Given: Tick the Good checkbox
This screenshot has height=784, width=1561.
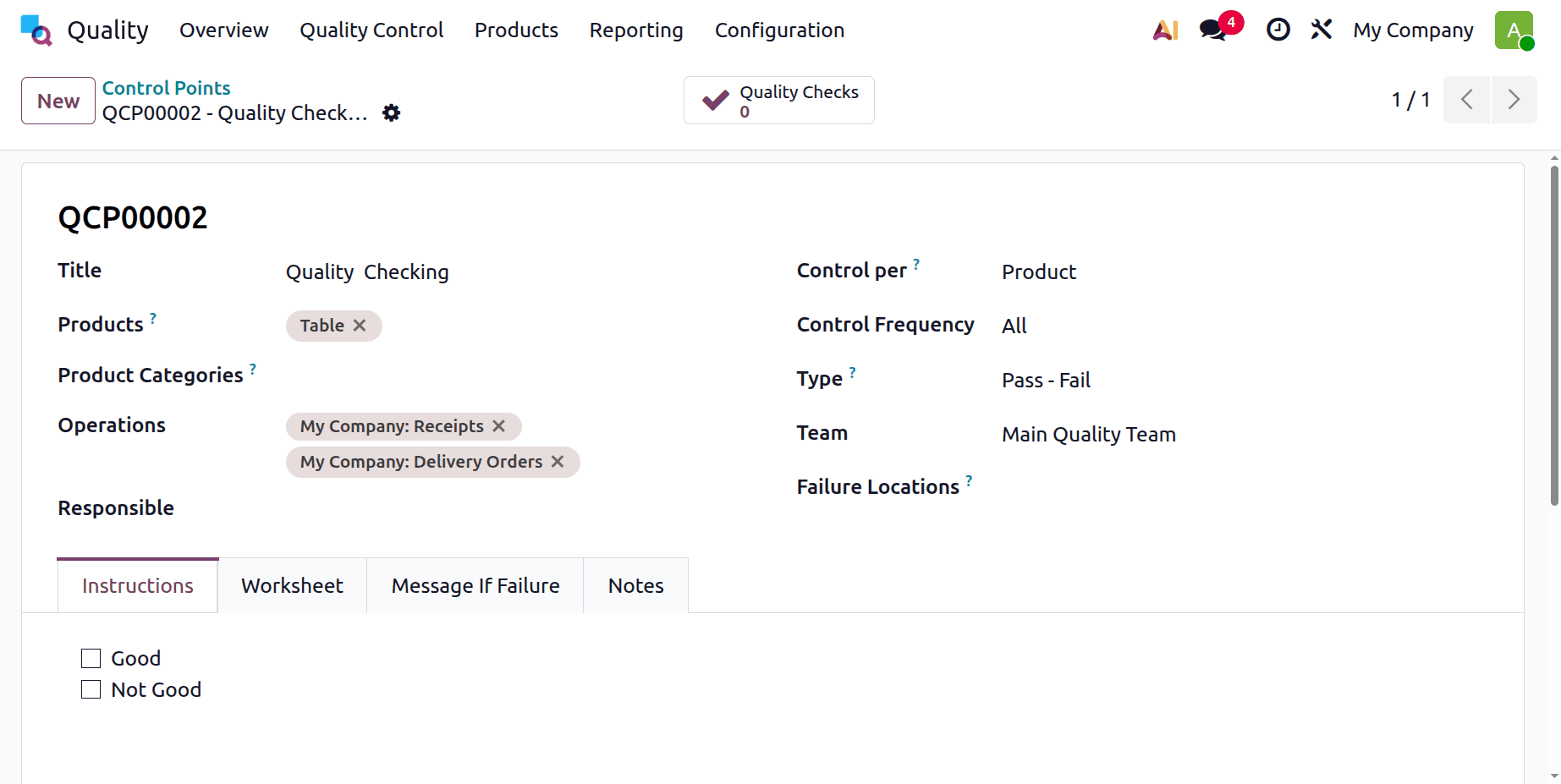Looking at the screenshot, I should click(x=91, y=658).
